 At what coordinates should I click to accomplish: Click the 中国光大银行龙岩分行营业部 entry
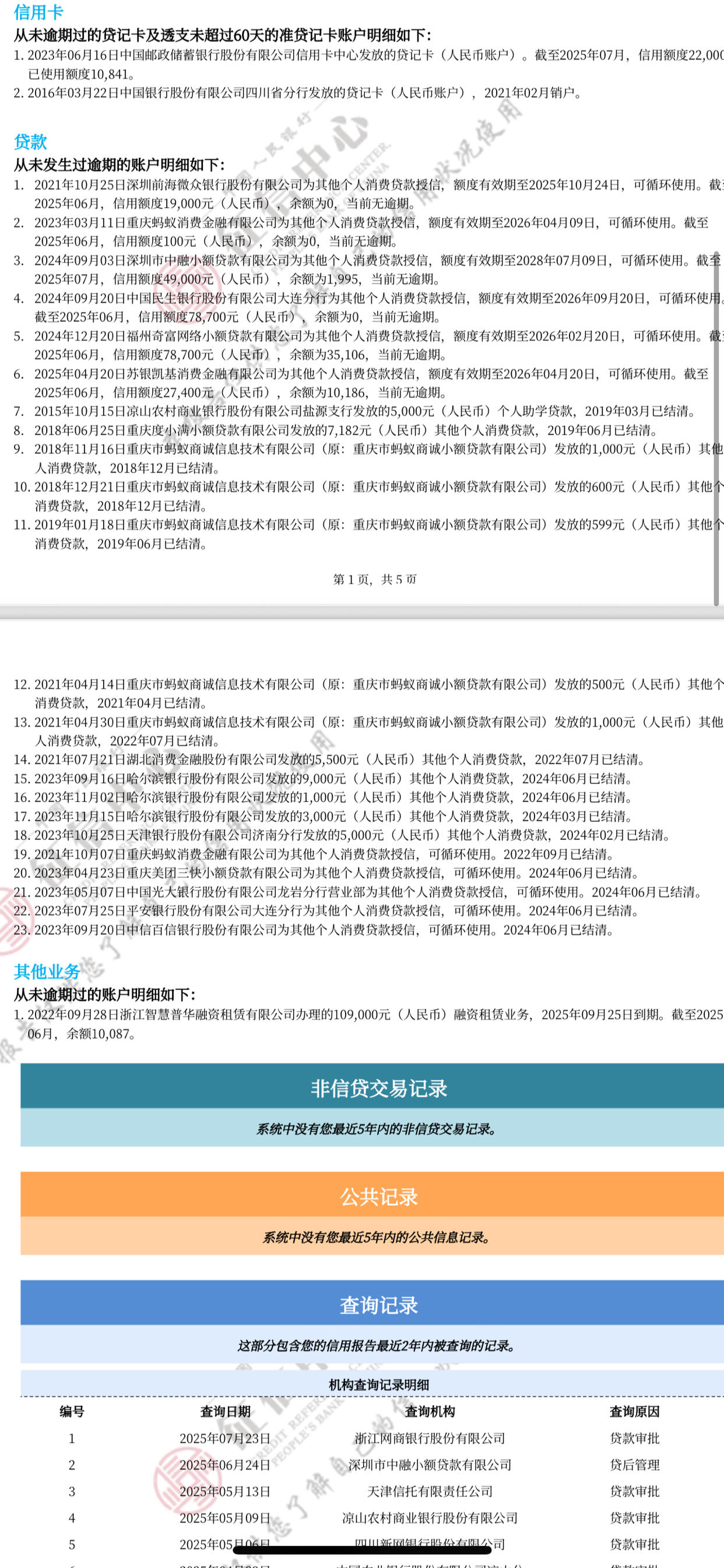pos(359,892)
